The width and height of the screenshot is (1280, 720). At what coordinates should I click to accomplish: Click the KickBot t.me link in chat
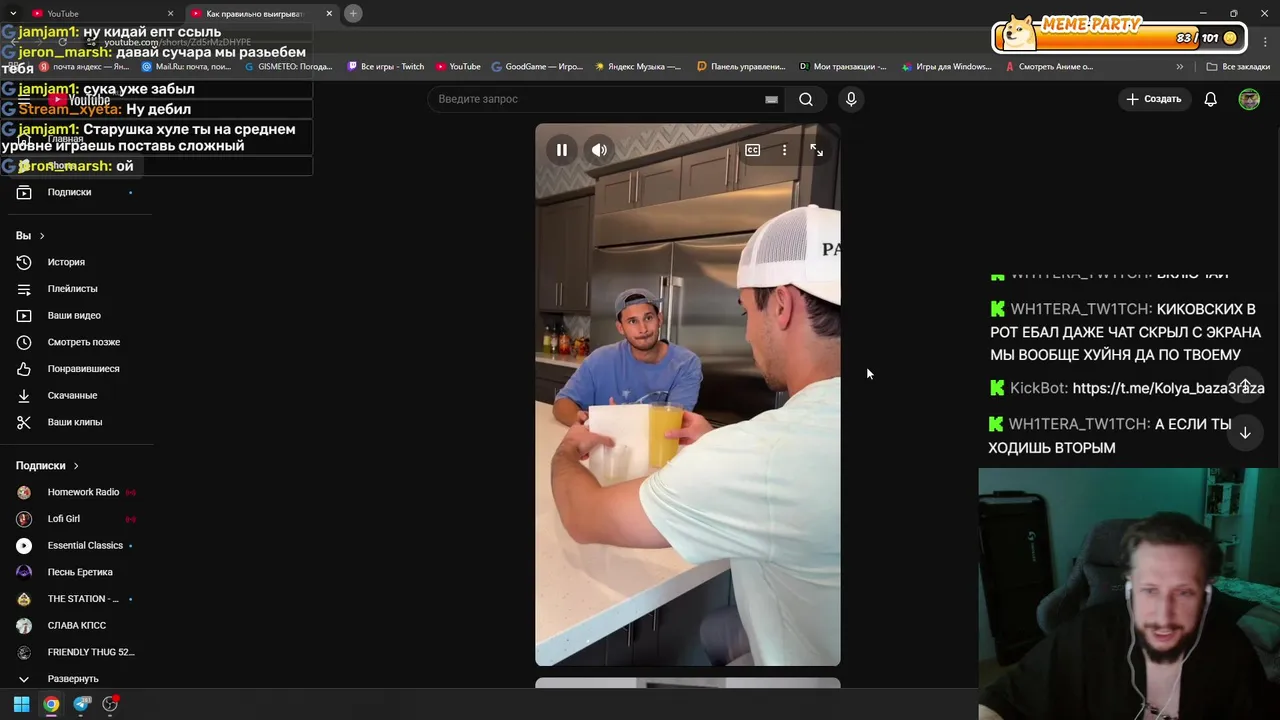click(x=1168, y=388)
